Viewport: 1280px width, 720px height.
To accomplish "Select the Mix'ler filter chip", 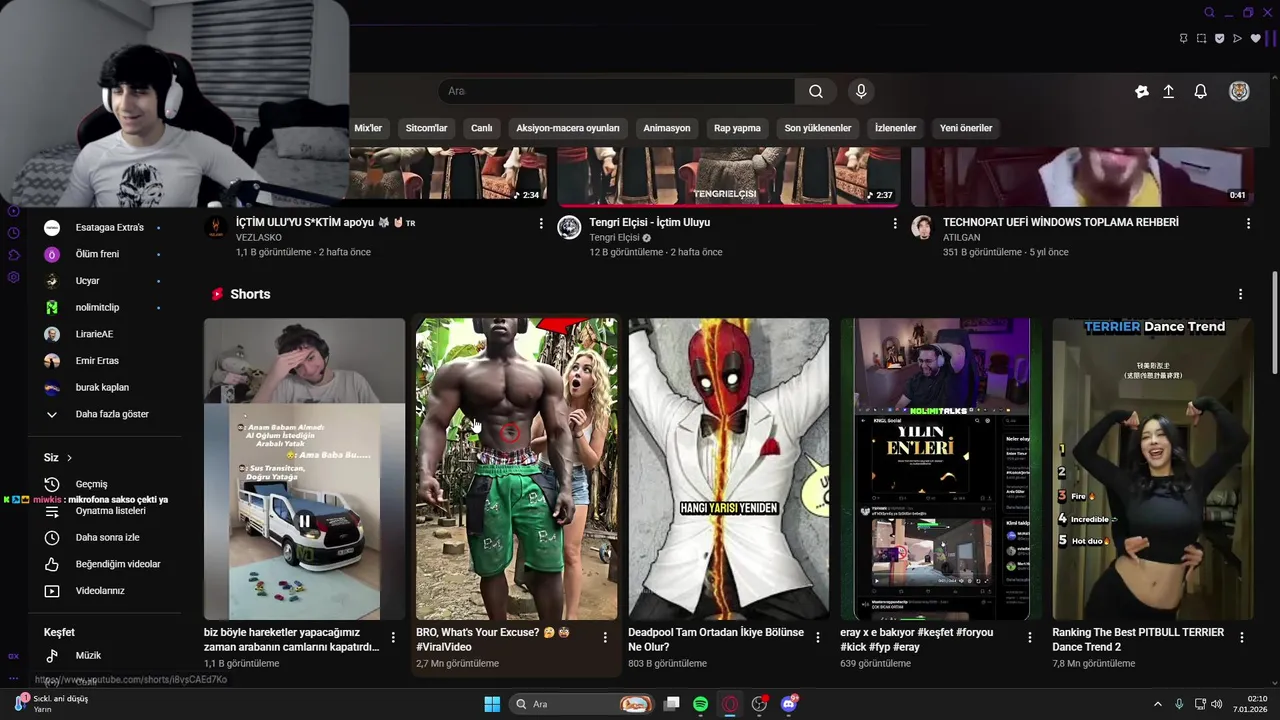I will coord(368,128).
